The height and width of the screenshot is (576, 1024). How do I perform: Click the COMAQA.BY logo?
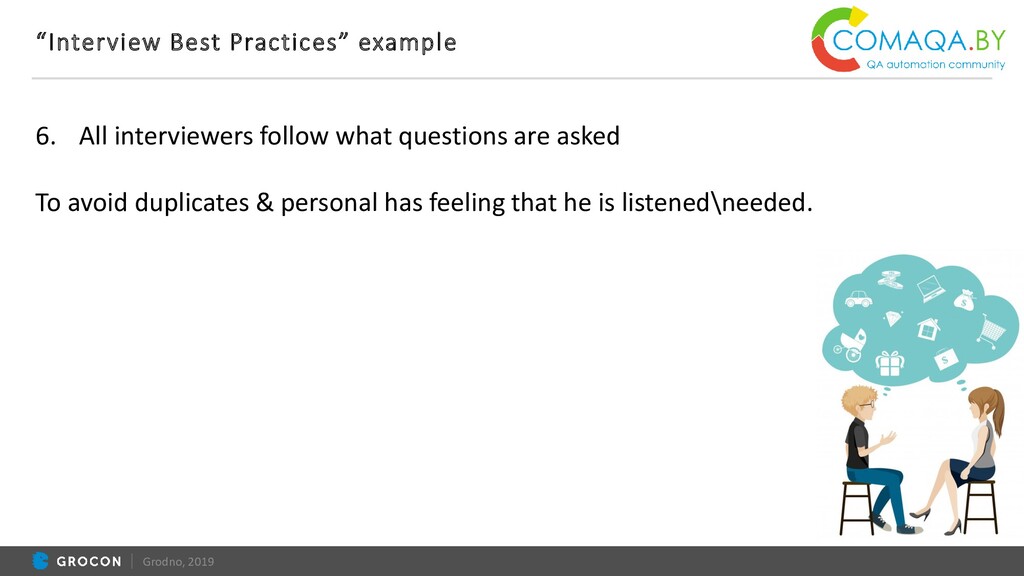coord(908,39)
